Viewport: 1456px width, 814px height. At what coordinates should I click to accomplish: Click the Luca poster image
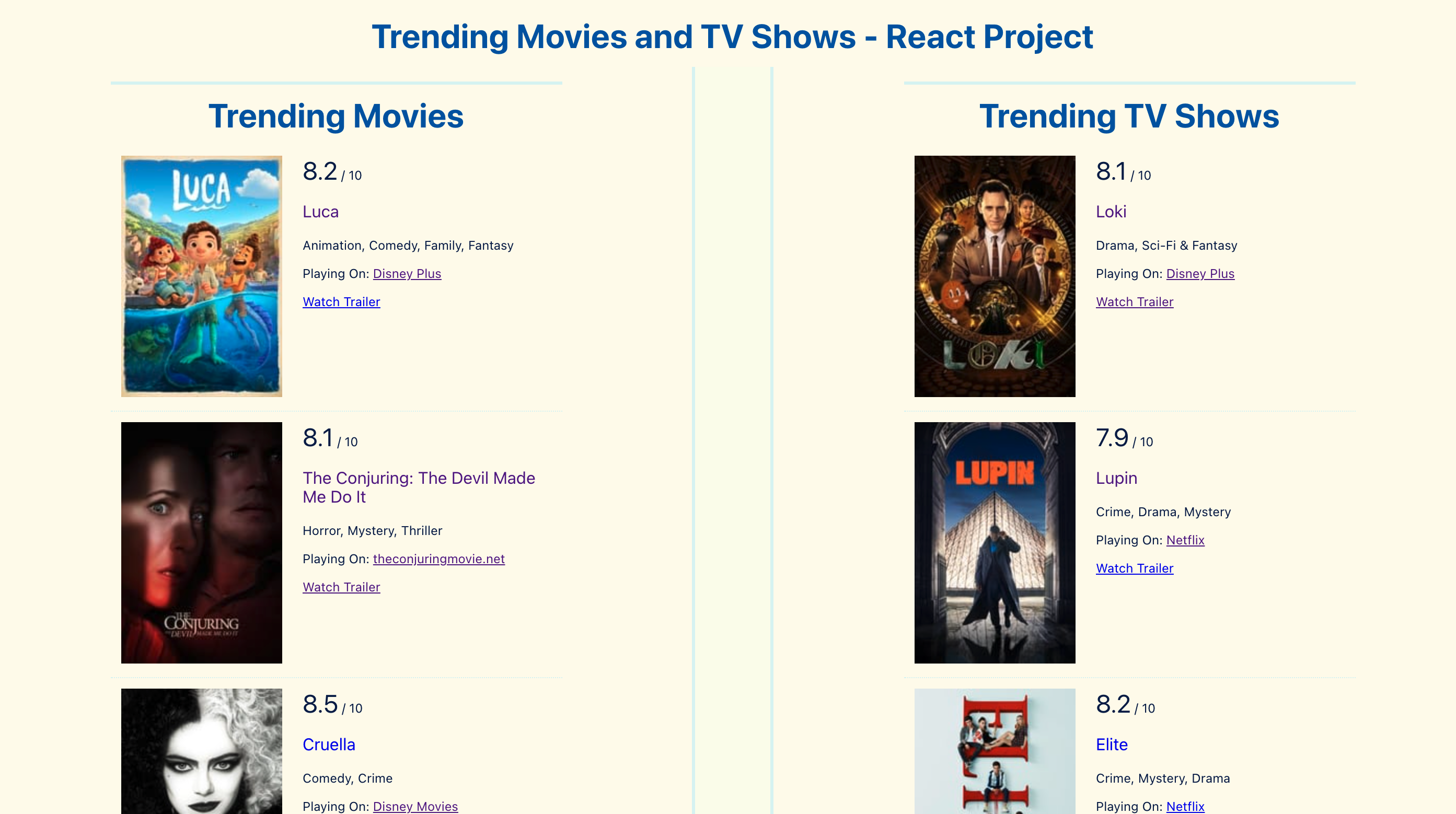201,276
